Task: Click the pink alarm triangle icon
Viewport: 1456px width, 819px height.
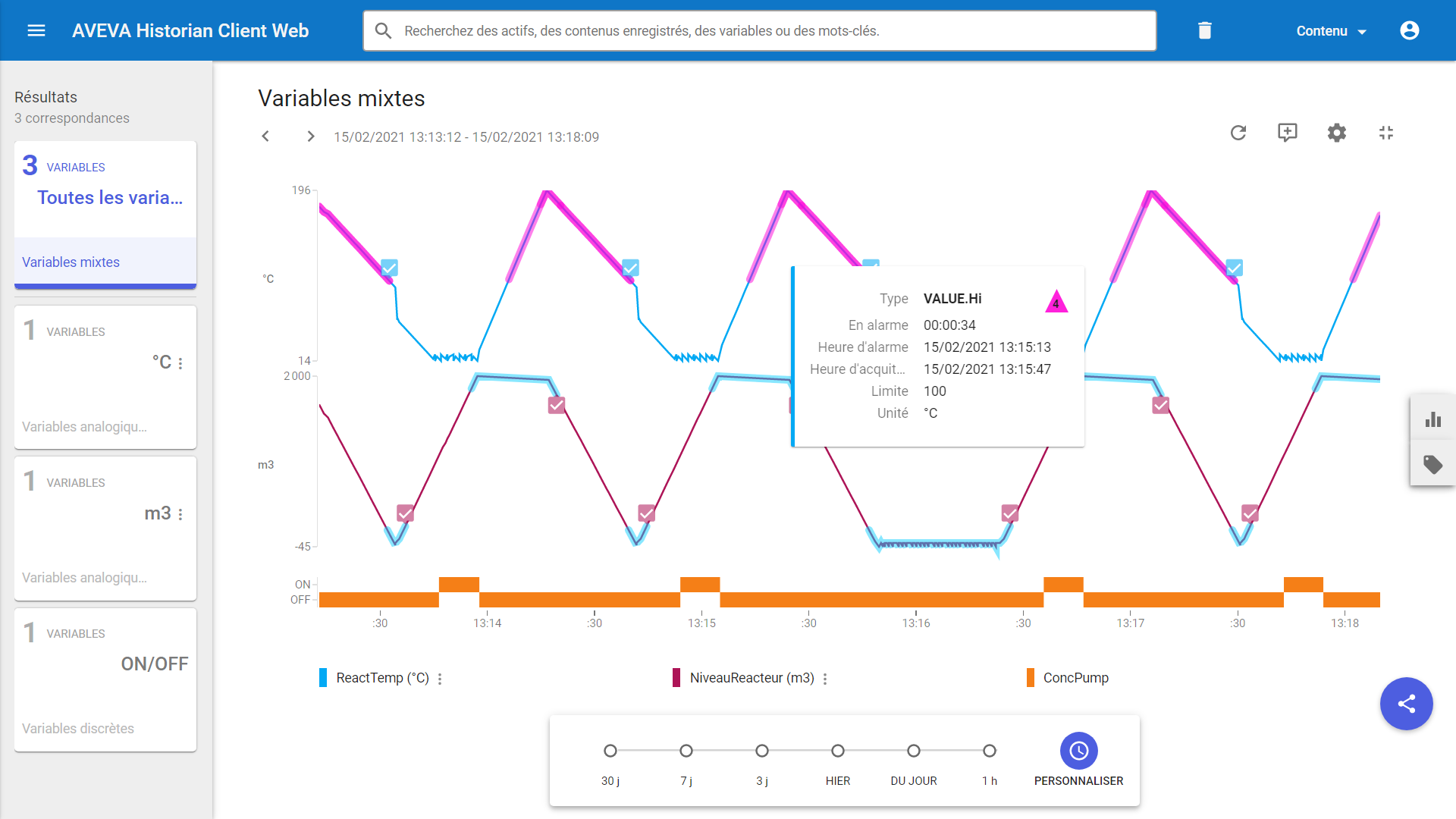Action: [1056, 302]
